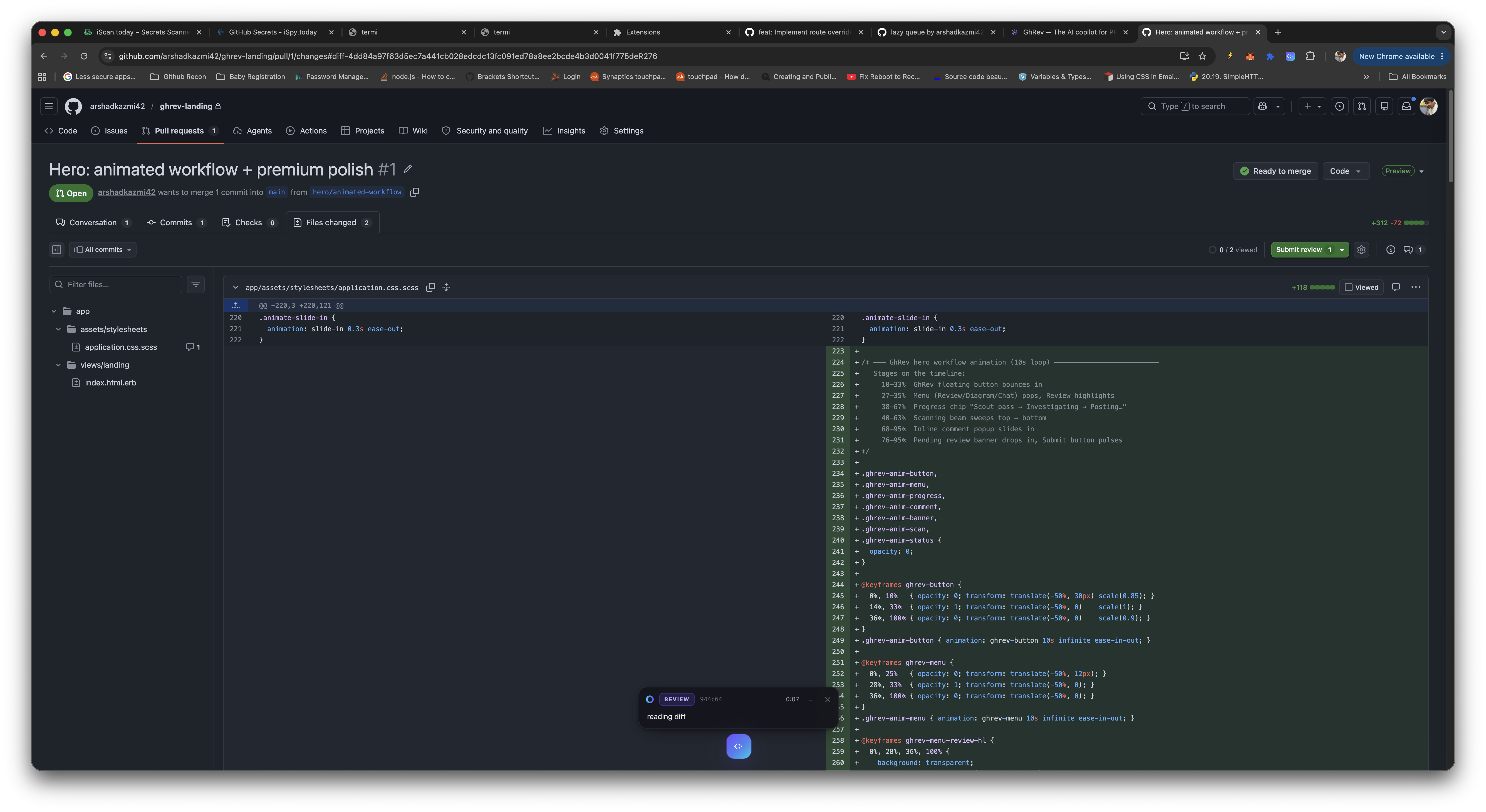The width and height of the screenshot is (1486, 812).
Task: Open the notifications inbox icon
Action: (x=1406, y=106)
